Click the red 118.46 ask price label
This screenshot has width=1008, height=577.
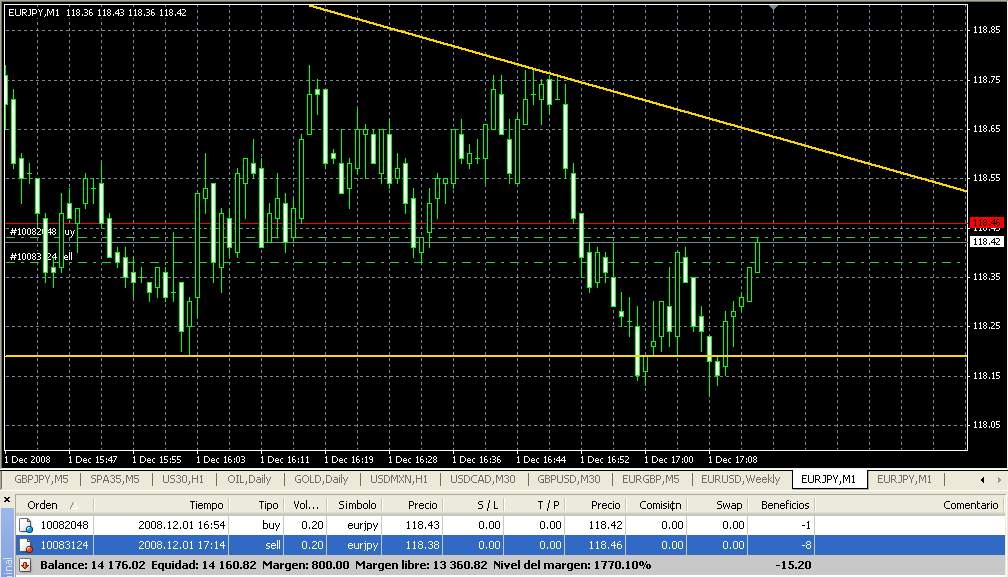coord(986,223)
